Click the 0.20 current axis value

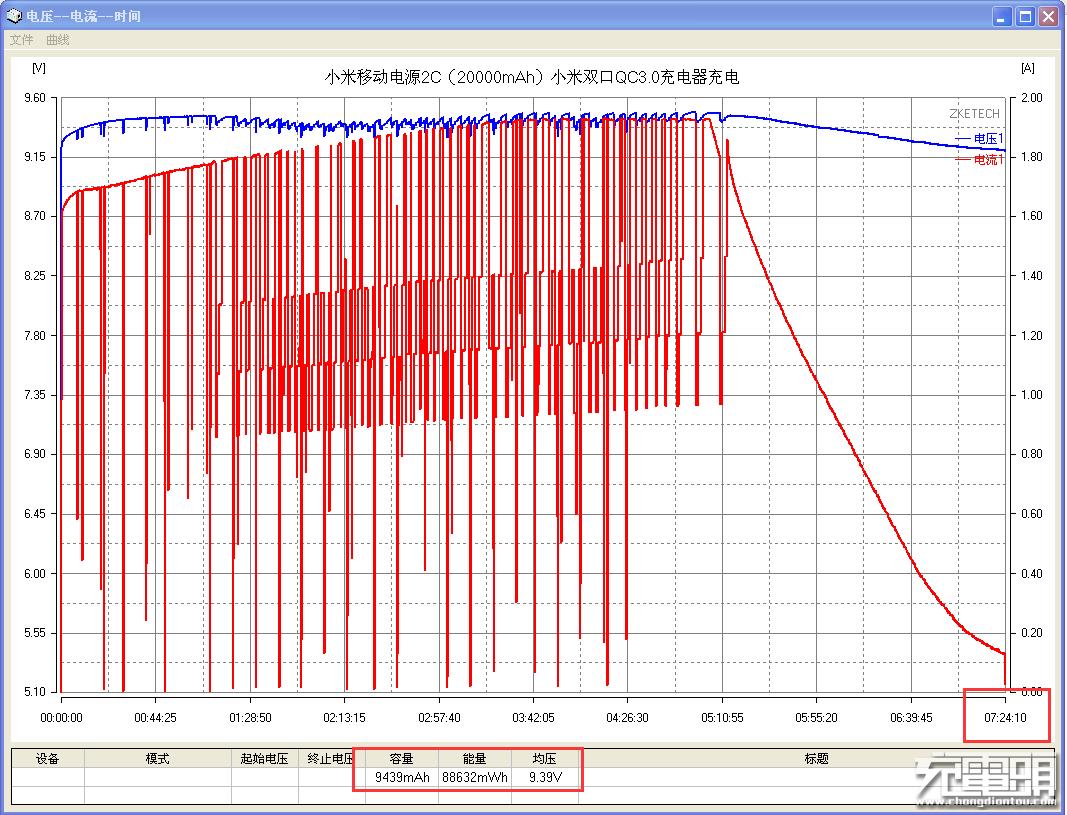tap(1032, 633)
